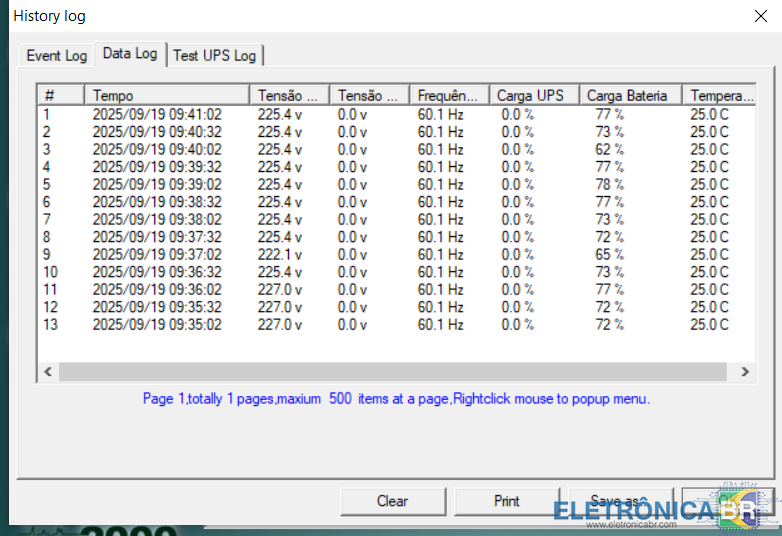Click the Clear button
Screen dimensions: 782x536
pyautogui.click(x=392, y=501)
